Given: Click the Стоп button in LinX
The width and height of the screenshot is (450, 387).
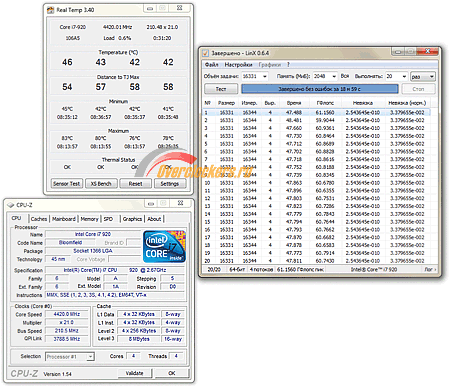Looking at the screenshot, I should (x=418, y=89).
